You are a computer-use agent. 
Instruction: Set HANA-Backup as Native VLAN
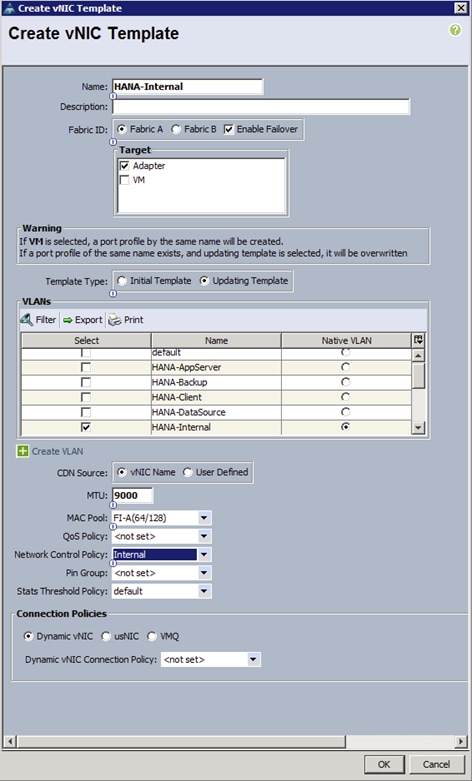coord(346,383)
